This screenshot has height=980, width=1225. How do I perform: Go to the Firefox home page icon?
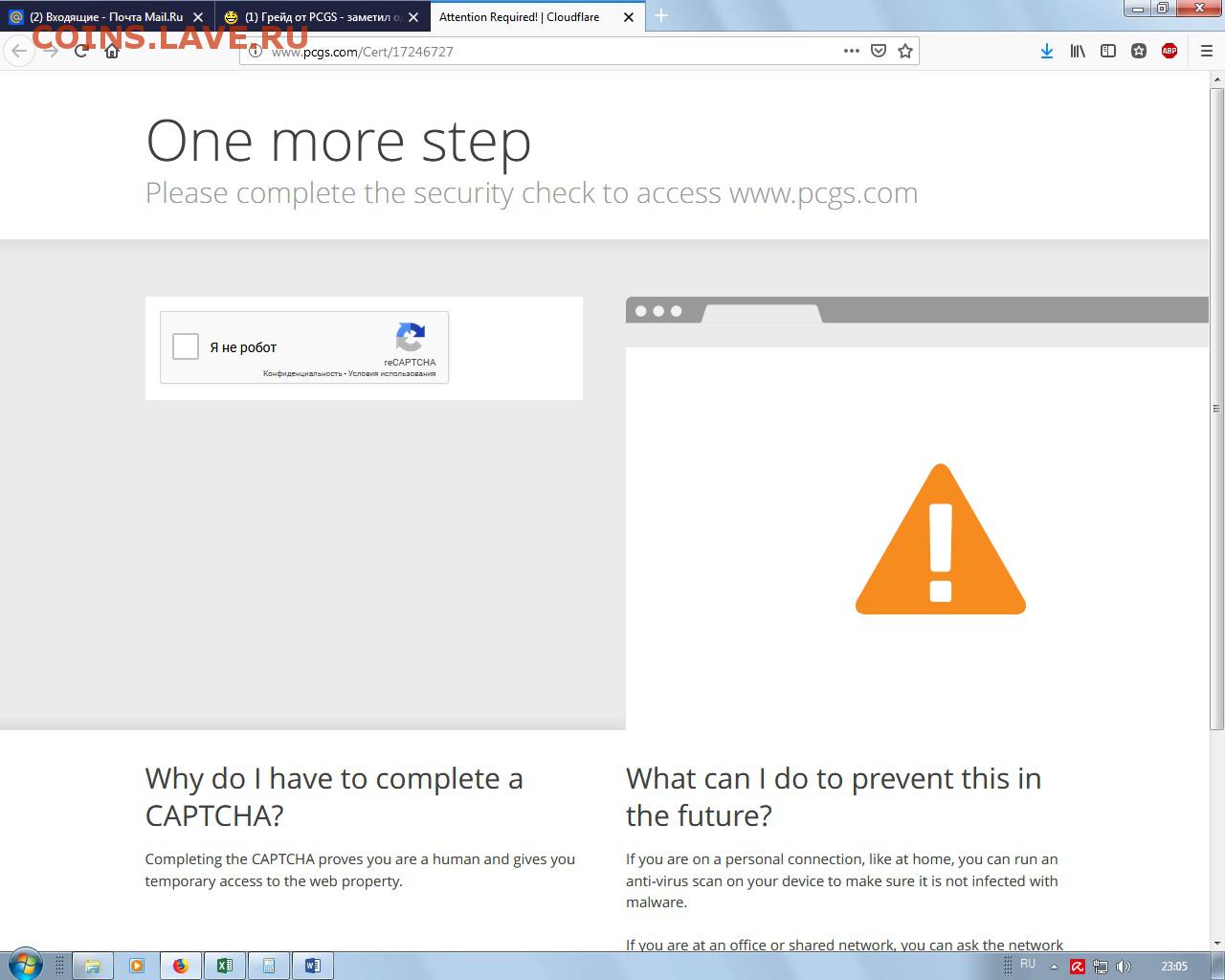pyautogui.click(x=112, y=51)
